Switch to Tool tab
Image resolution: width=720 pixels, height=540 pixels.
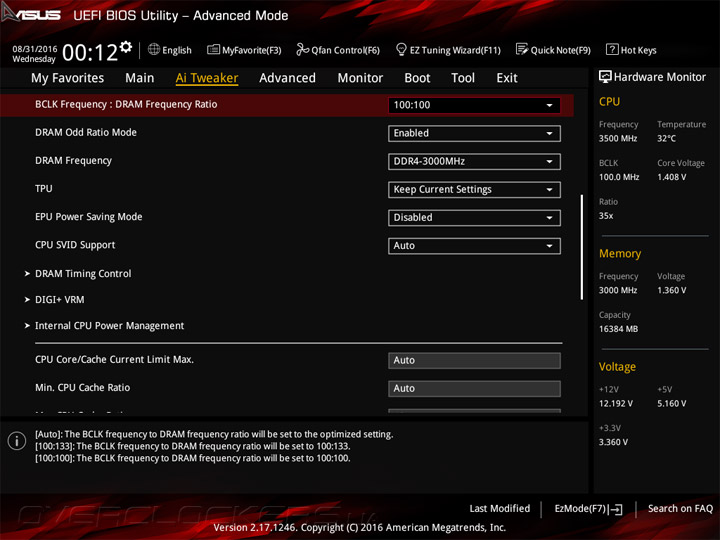click(463, 78)
